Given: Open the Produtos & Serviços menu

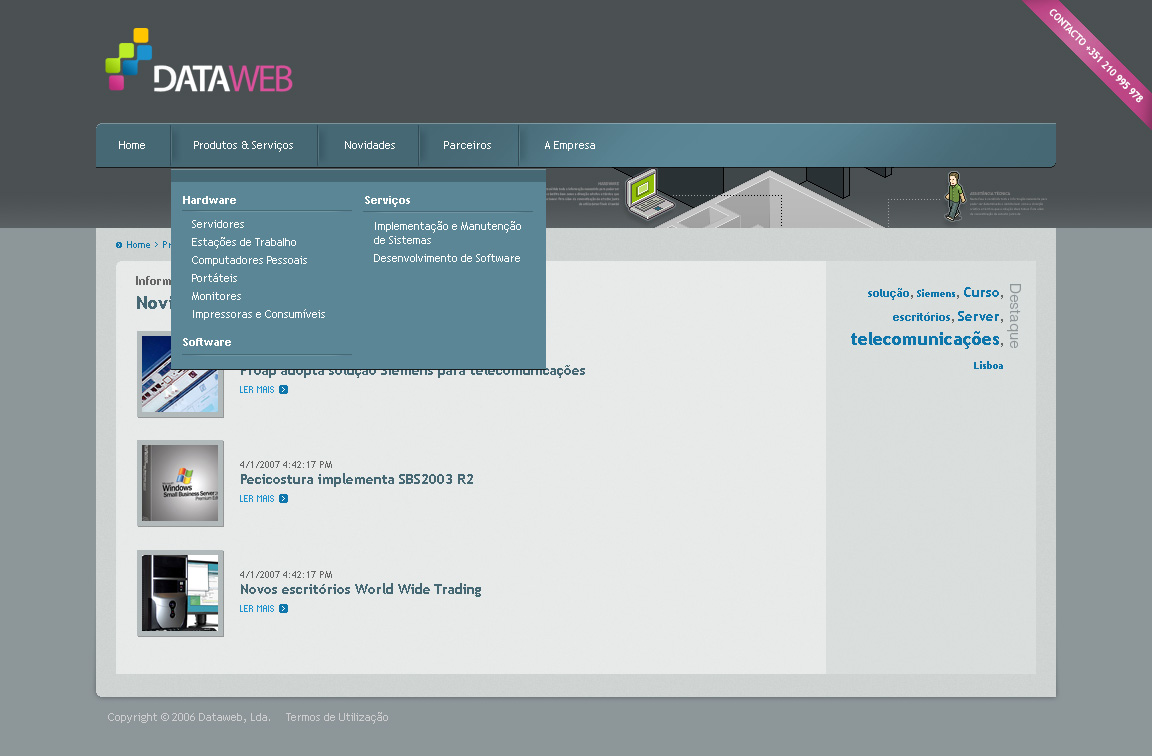Looking at the screenshot, I should pos(243,146).
